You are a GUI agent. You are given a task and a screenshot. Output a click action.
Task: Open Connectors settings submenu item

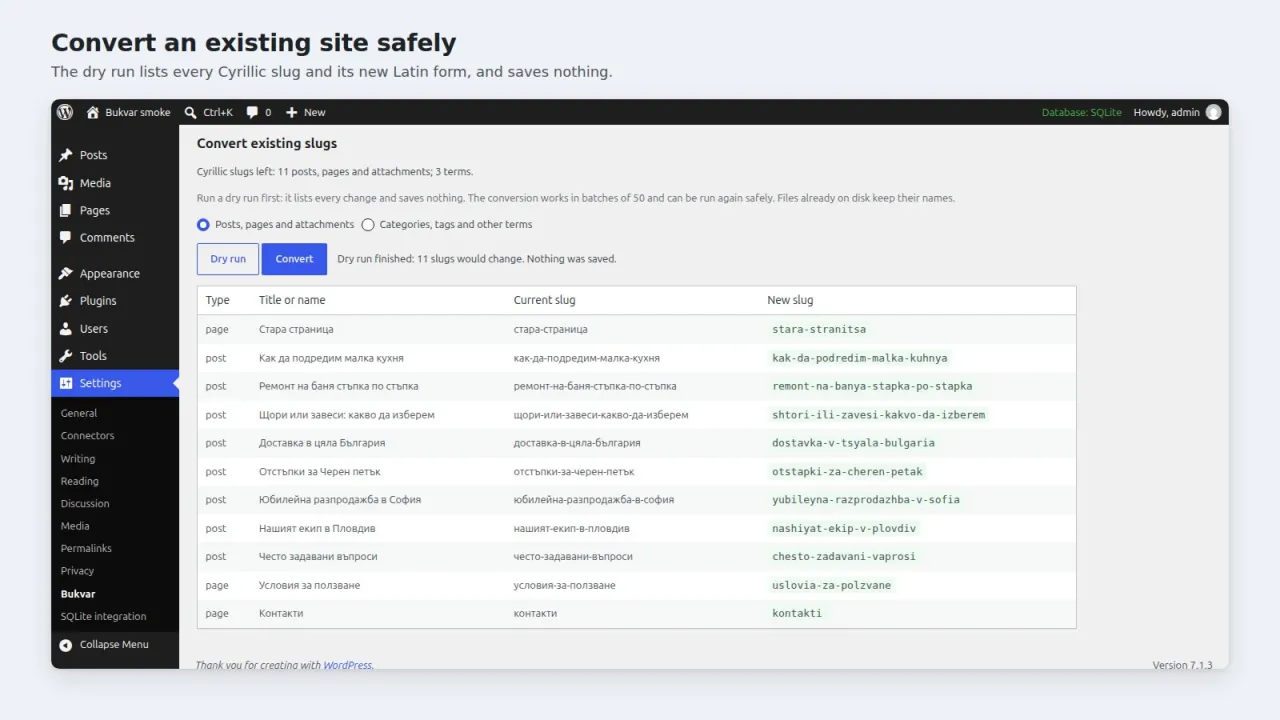point(87,435)
